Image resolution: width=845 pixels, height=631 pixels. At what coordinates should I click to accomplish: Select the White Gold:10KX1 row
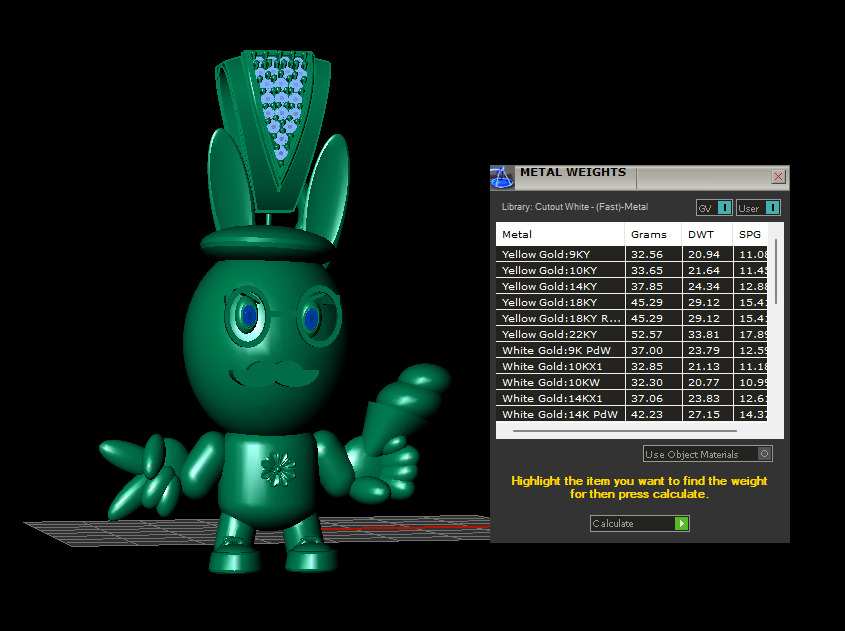[x=632, y=366]
